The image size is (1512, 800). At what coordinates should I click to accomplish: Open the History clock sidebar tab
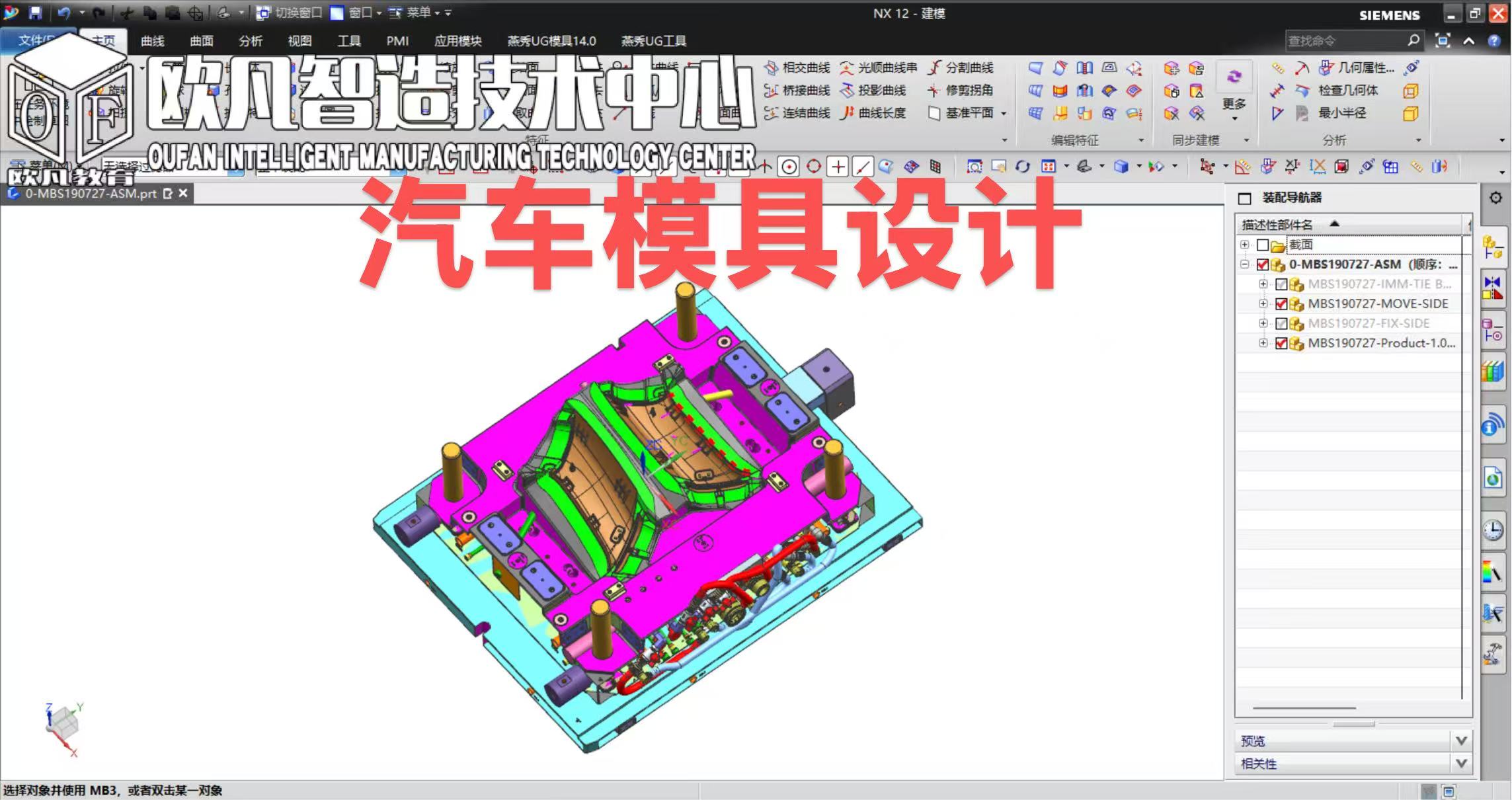[x=1493, y=530]
